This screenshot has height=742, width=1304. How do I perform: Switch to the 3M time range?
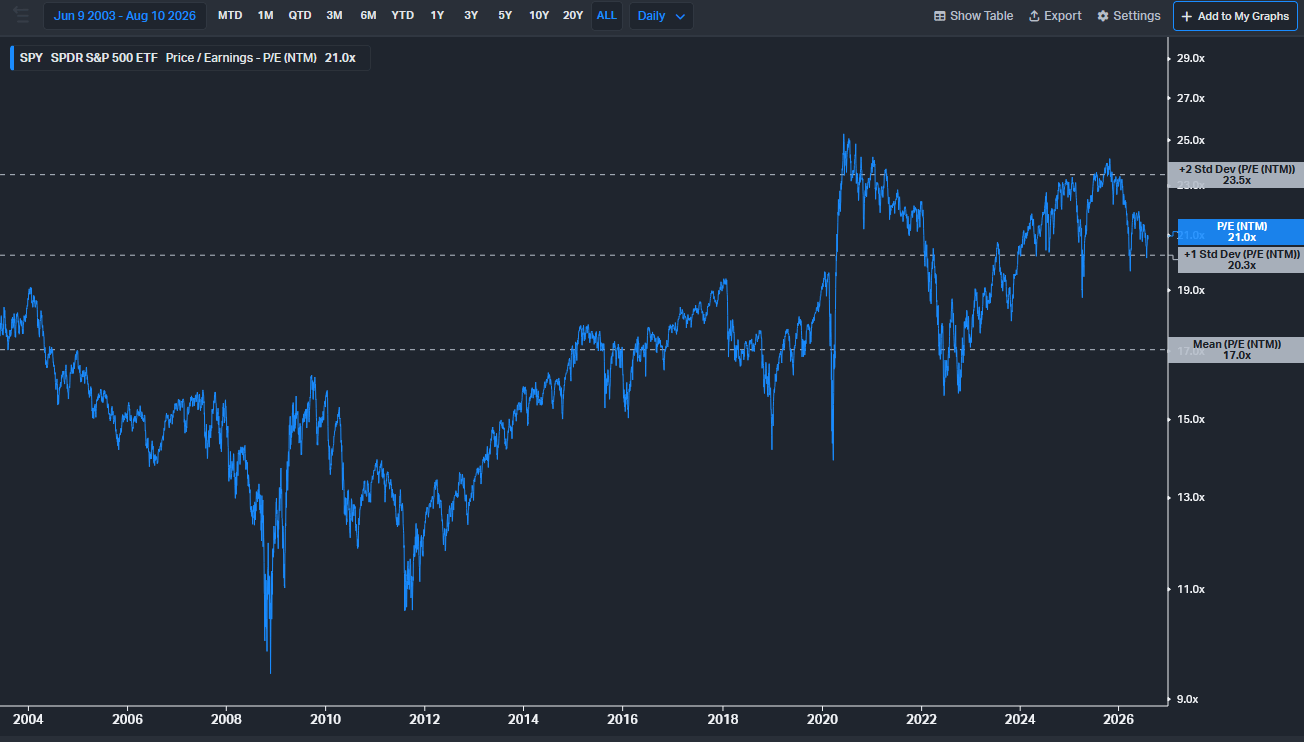(334, 16)
